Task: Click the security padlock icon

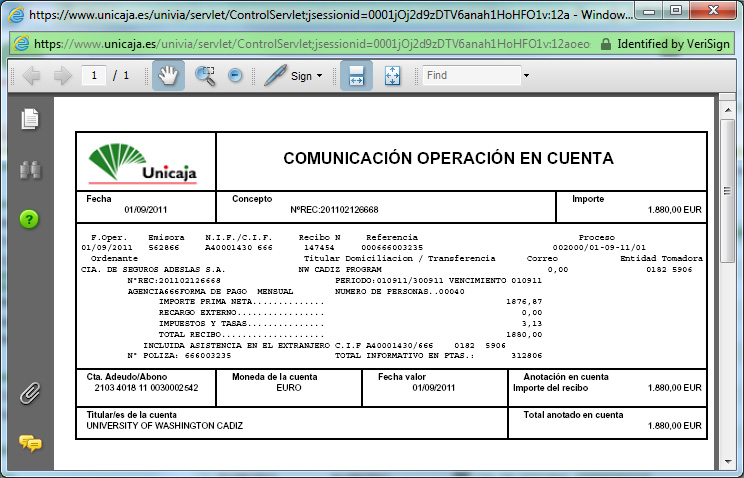Action: pyautogui.click(x=605, y=44)
